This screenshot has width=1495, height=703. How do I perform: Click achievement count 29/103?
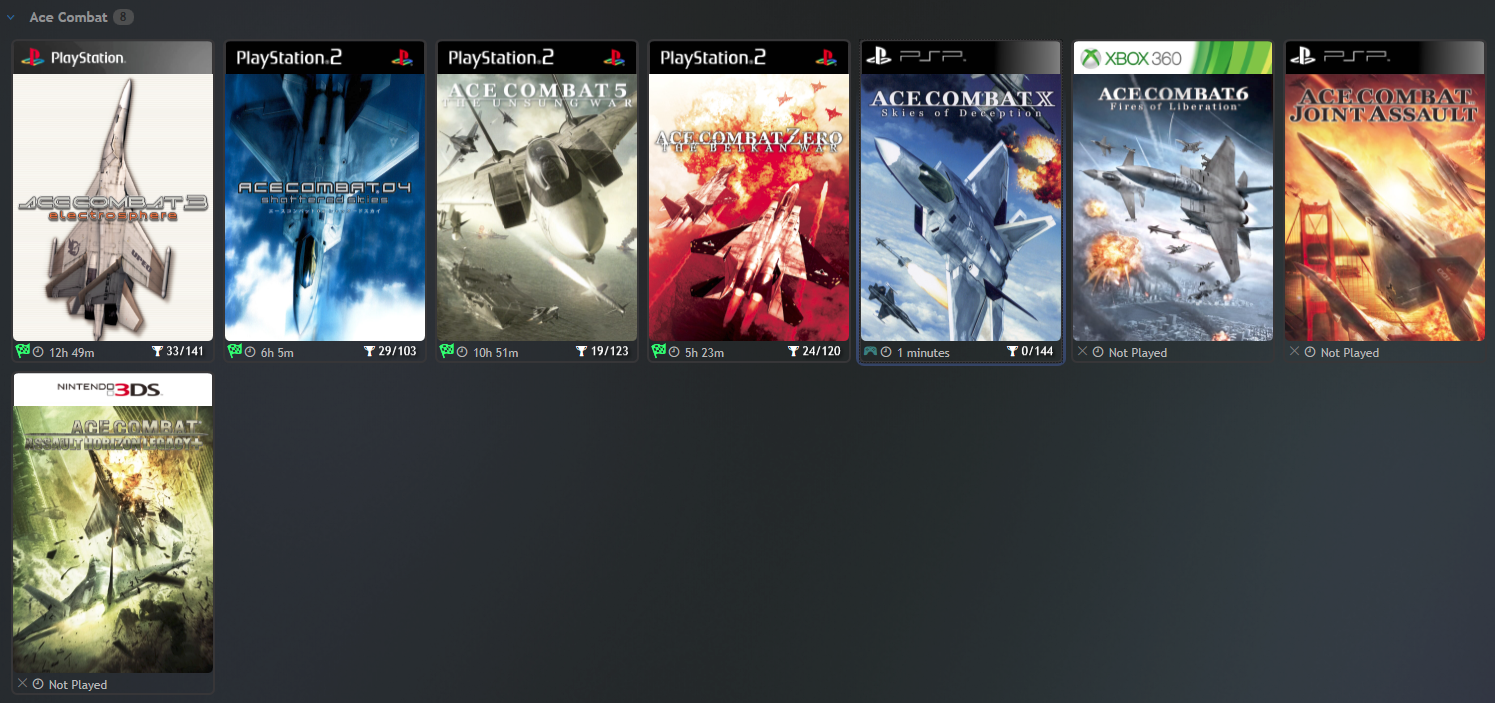click(397, 352)
